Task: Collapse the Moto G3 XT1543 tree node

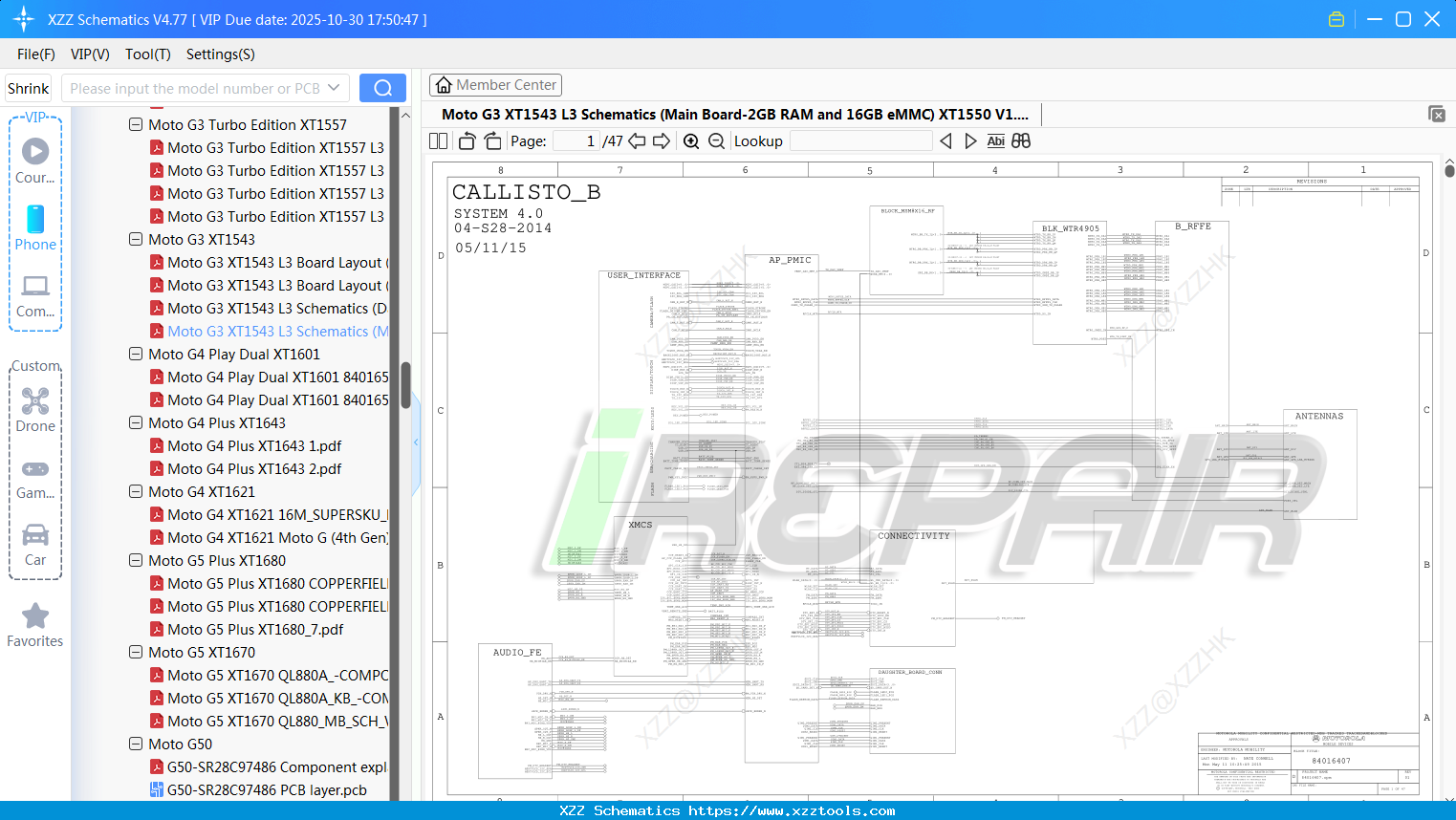Action: point(135,239)
